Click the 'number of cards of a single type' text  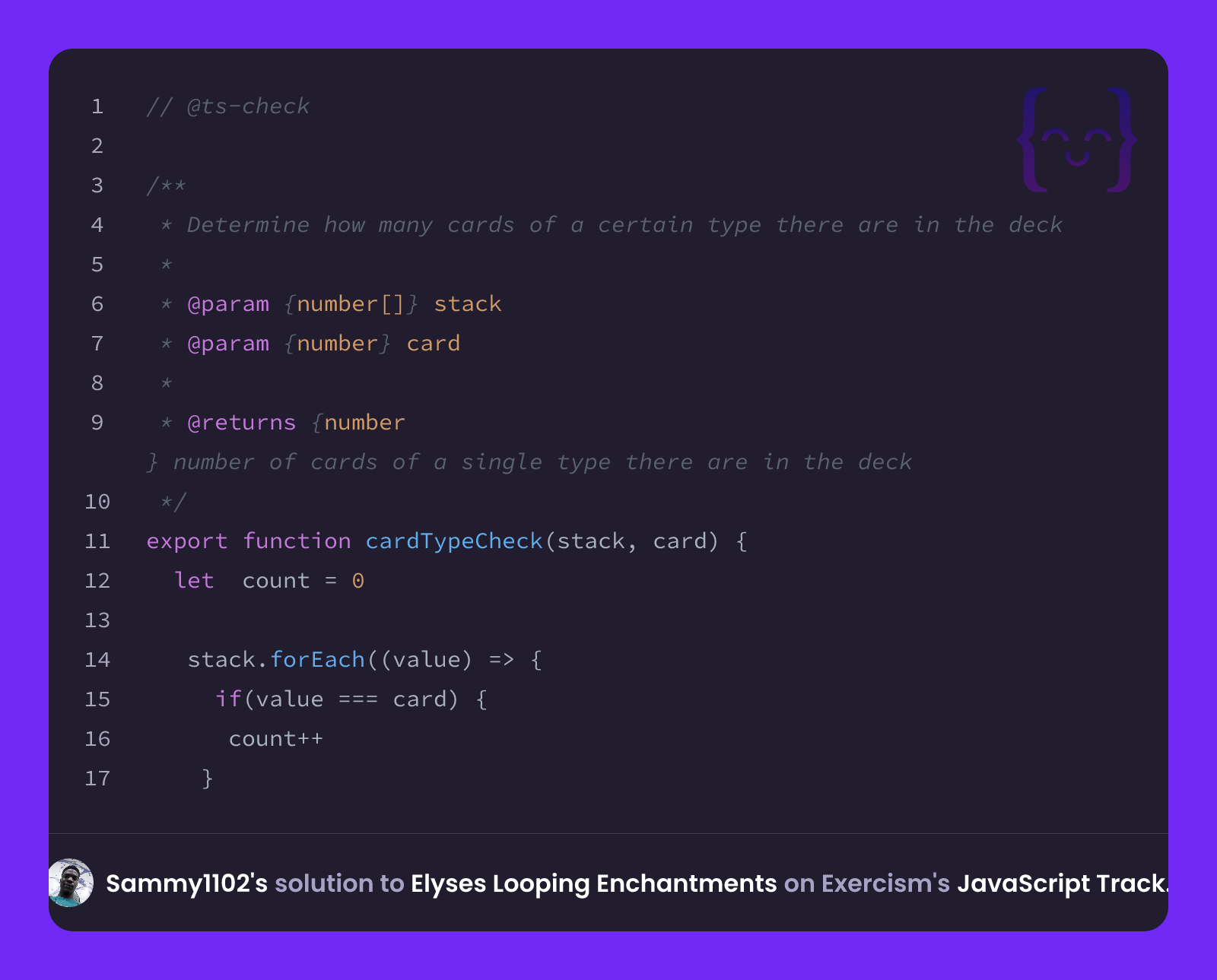392,462
